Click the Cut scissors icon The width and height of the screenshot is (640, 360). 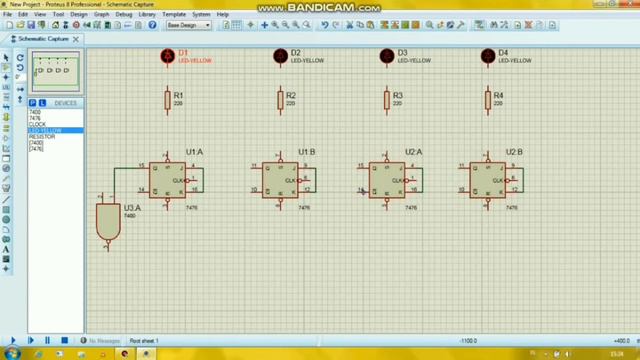click(350, 25)
